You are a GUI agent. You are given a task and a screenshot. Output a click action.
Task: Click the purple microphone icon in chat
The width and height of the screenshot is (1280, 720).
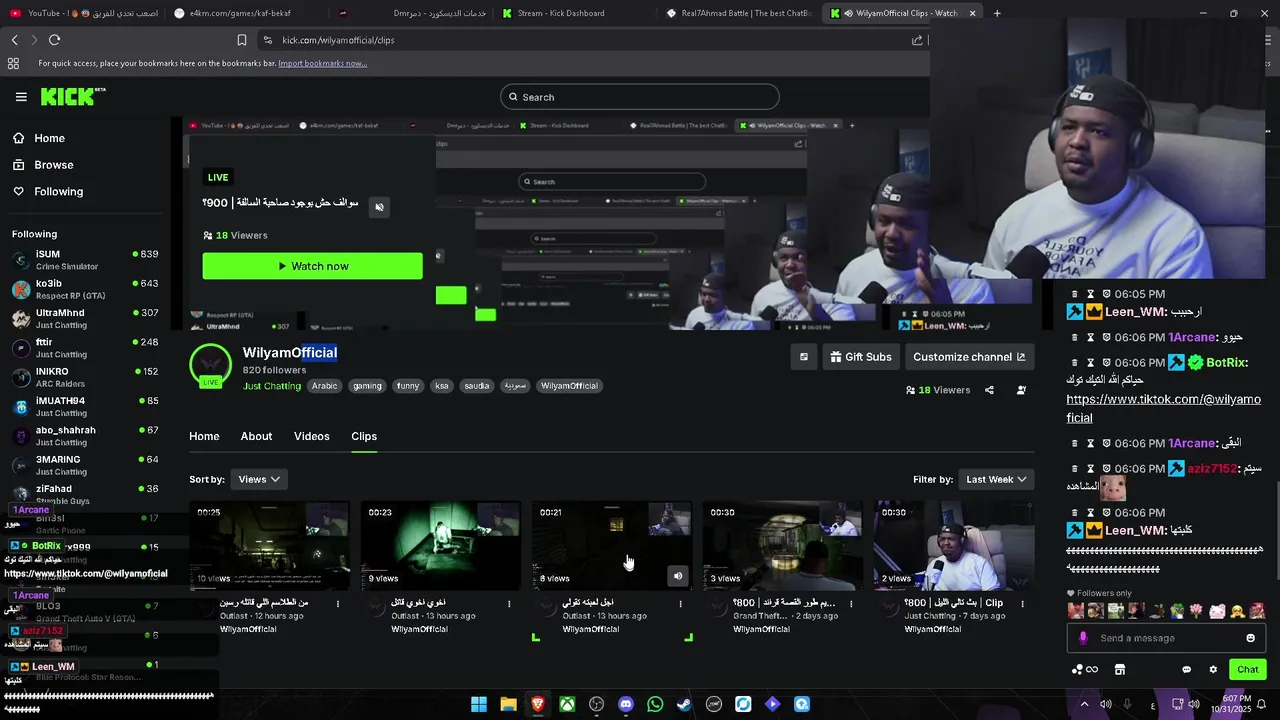(x=1083, y=638)
